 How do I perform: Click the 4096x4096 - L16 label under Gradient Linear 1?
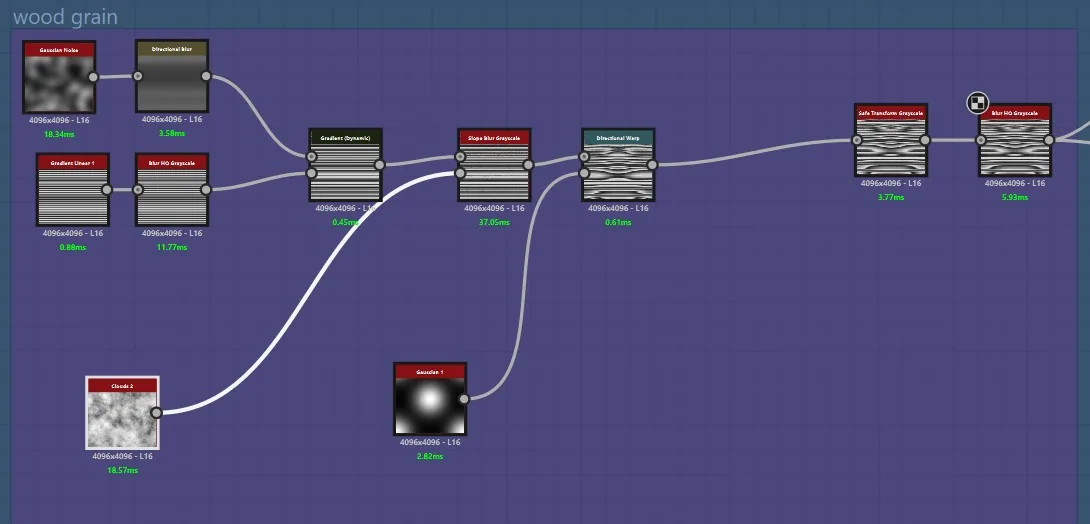click(73, 234)
